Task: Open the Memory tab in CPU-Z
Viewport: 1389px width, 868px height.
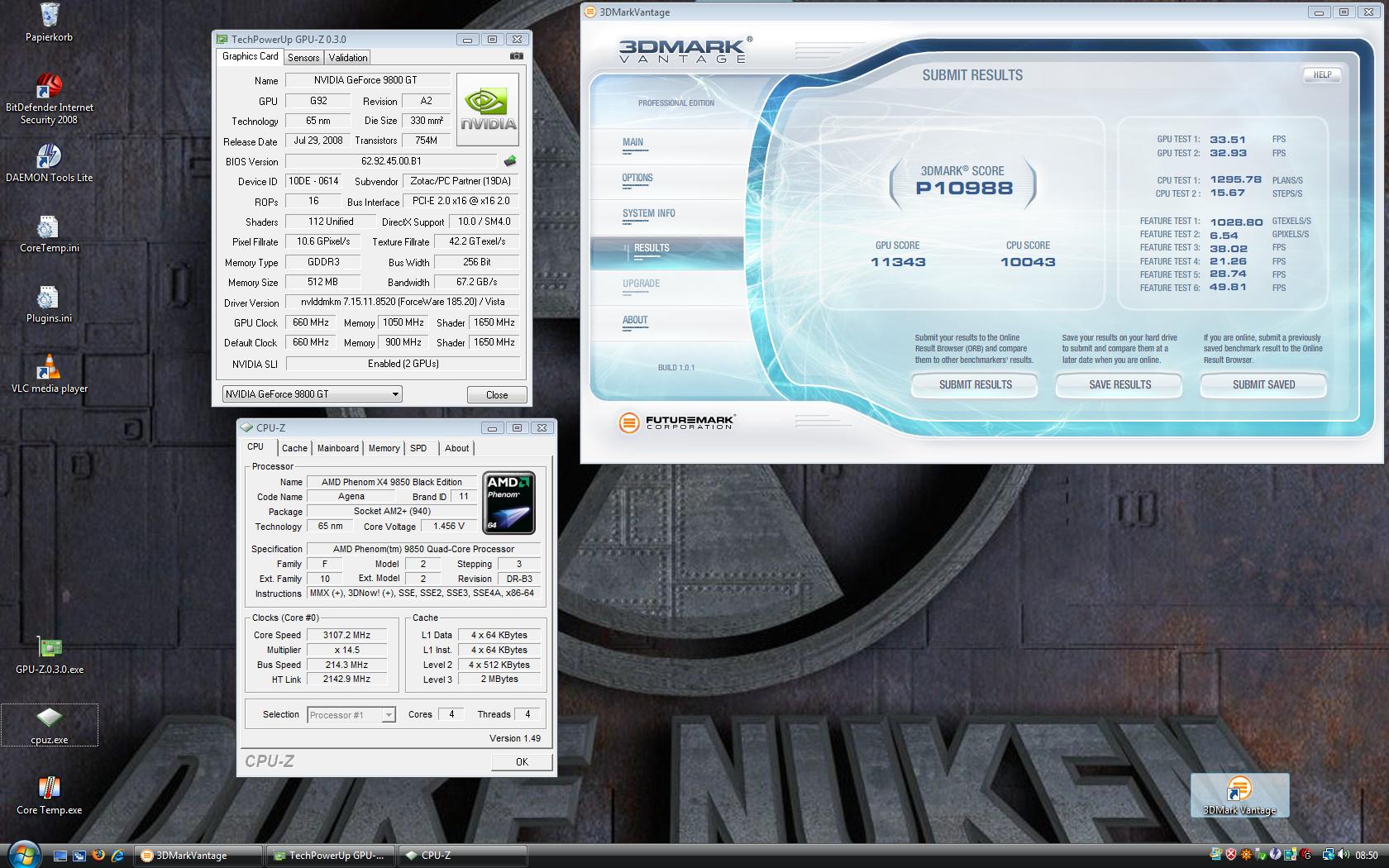Action: click(384, 448)
